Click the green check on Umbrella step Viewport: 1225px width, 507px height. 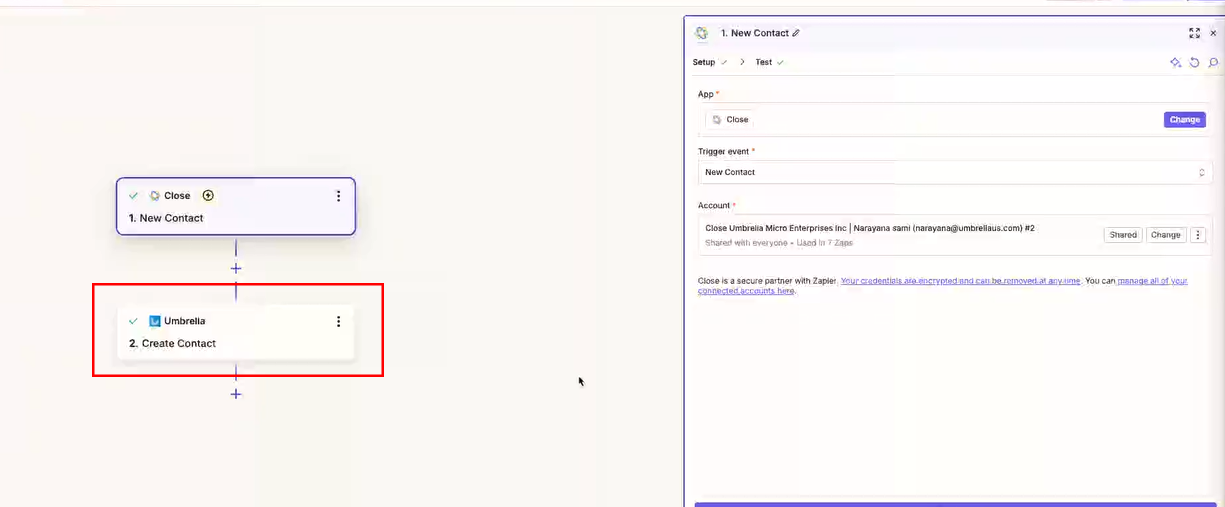pos(134,321)
